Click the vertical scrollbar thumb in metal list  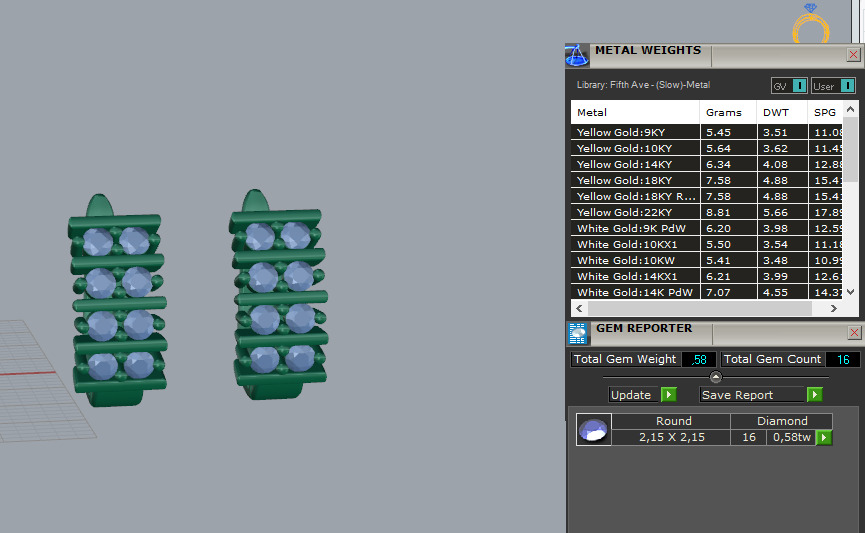tap(851, 149)
